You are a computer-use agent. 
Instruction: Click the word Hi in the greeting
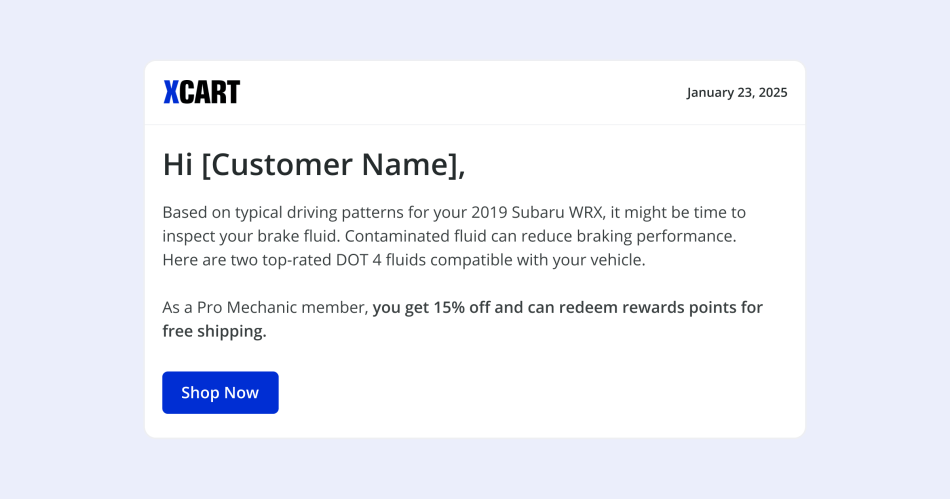[178, 164]
